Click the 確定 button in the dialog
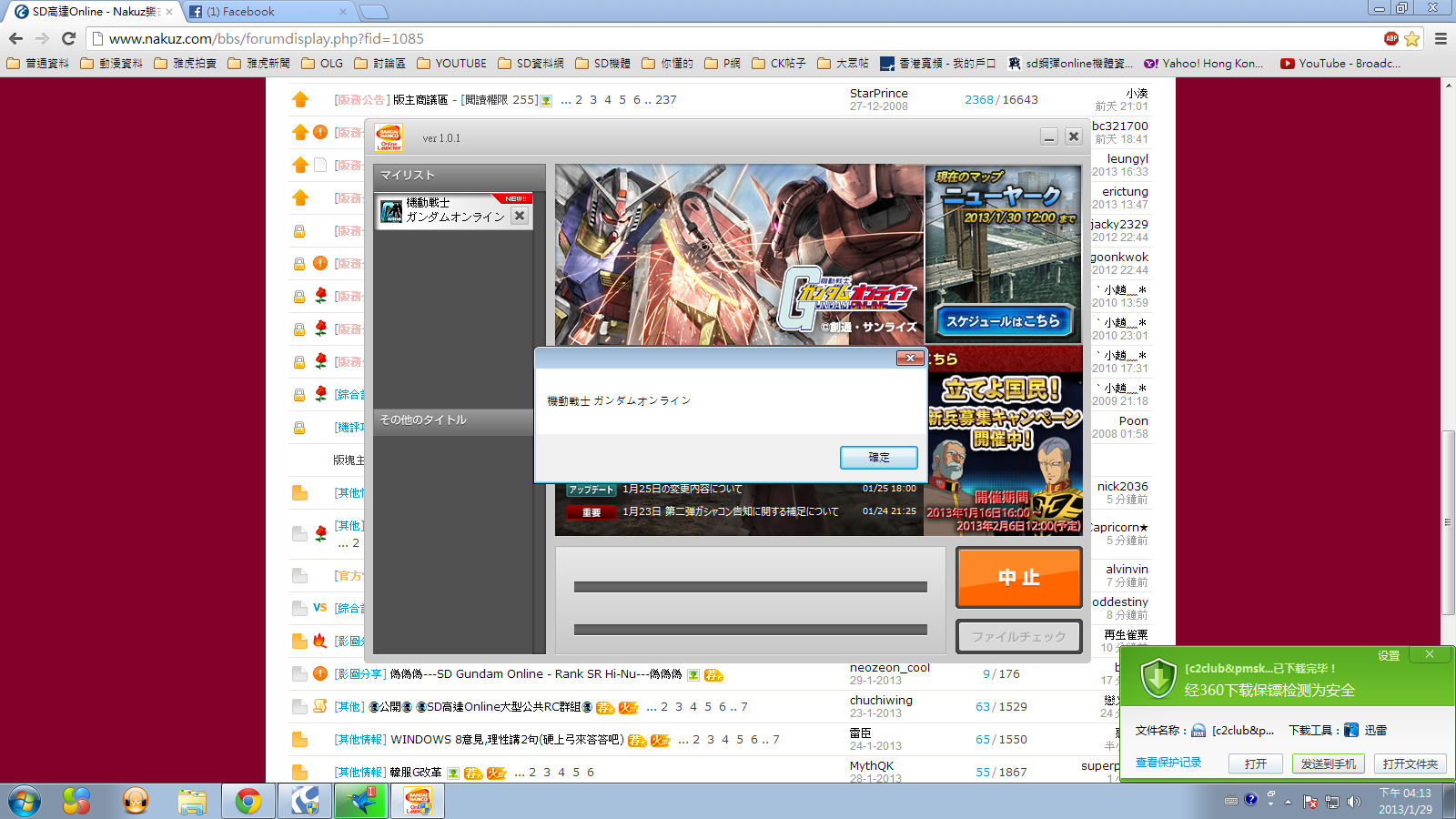This screenshot has height=819, width=1456. [x=878, y=458]
